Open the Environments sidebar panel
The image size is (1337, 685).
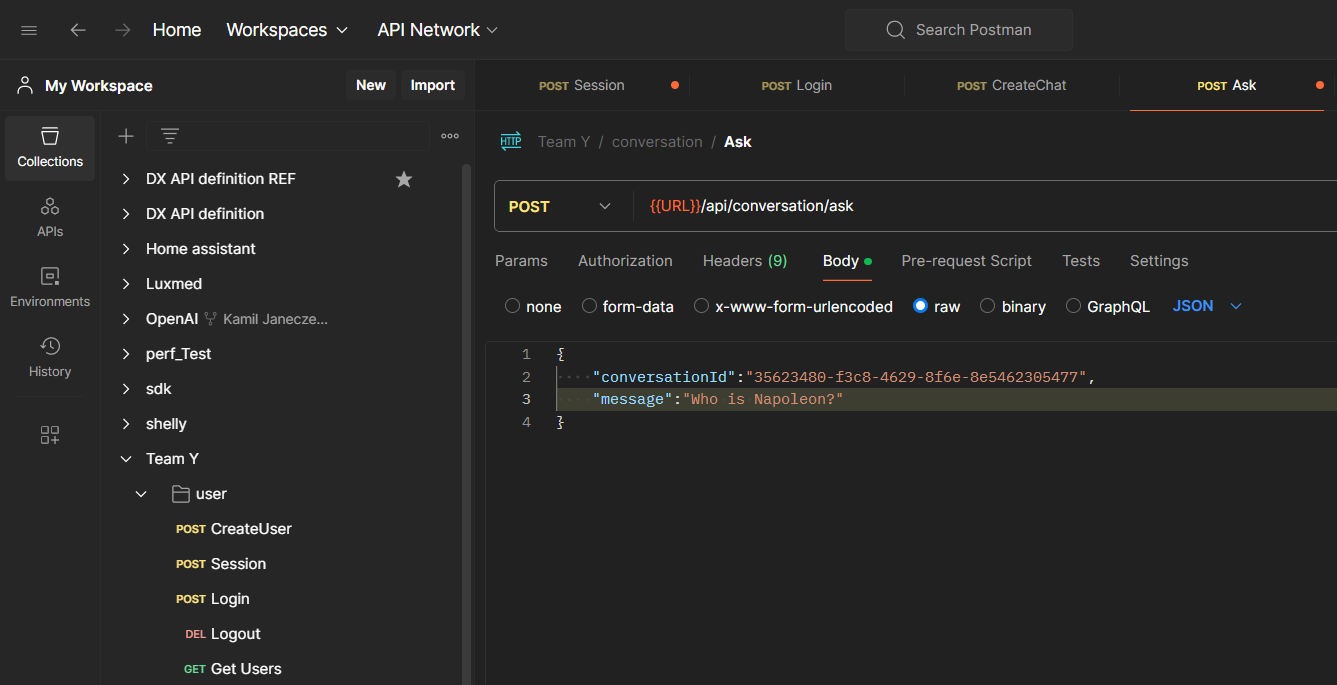(50, 288)
